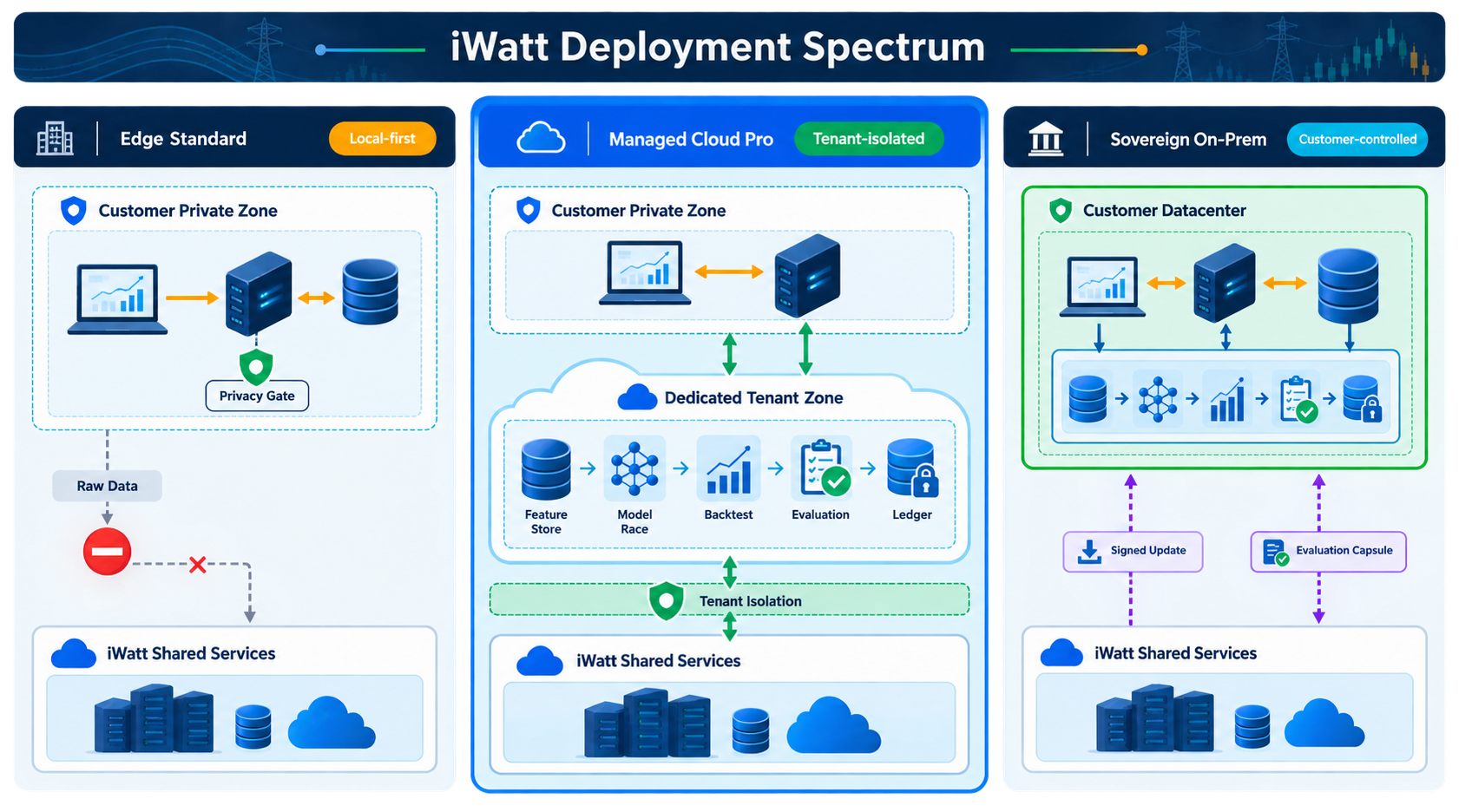
Task: Click the Backtest label
Action: pos(728,514)
